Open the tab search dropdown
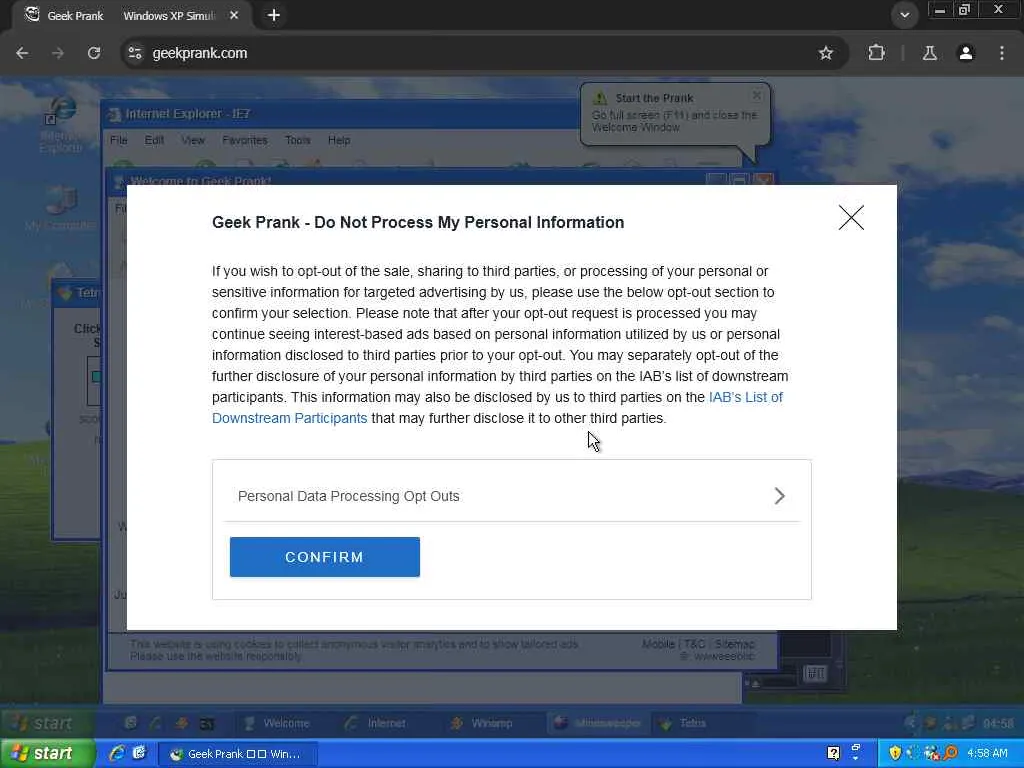Screen dimensions: 1024x768 904,15
